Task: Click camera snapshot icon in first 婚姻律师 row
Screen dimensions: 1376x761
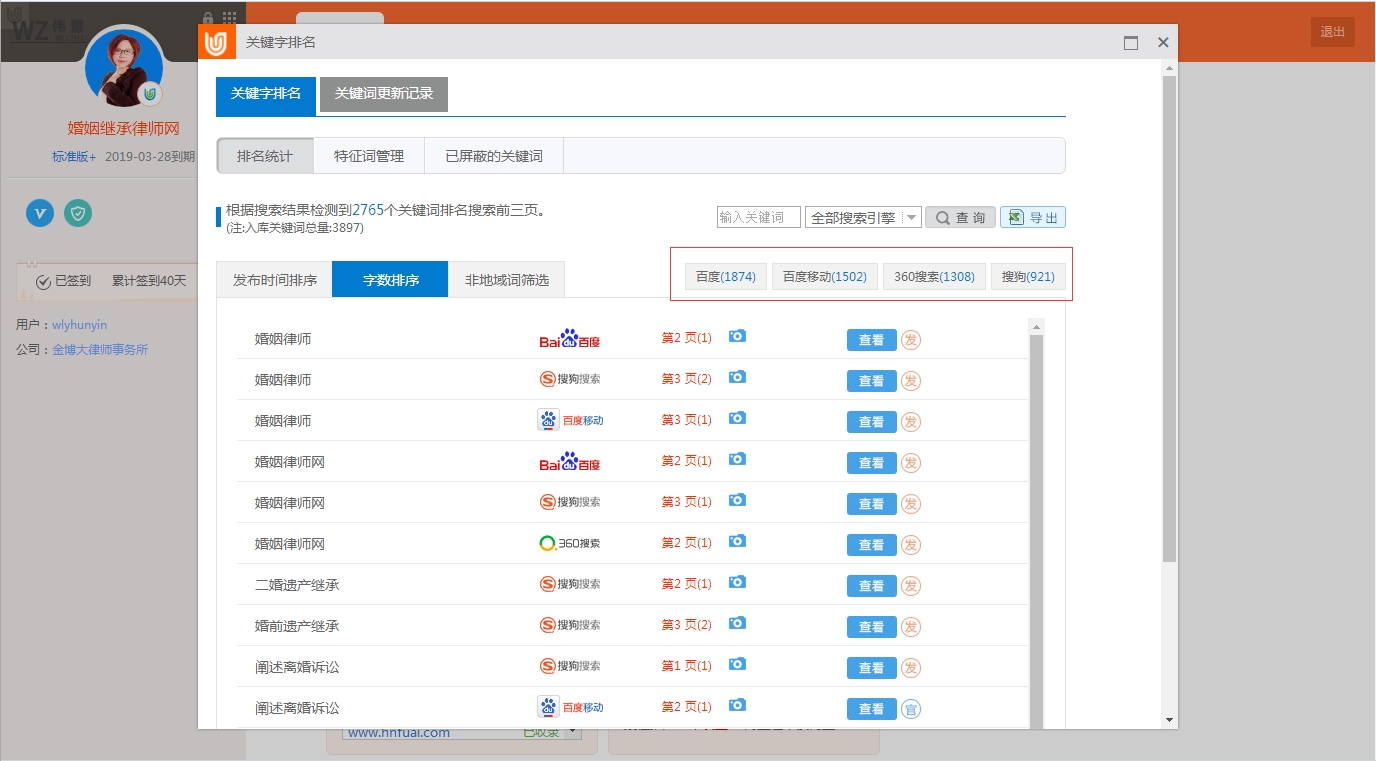Action: (737, 336)
